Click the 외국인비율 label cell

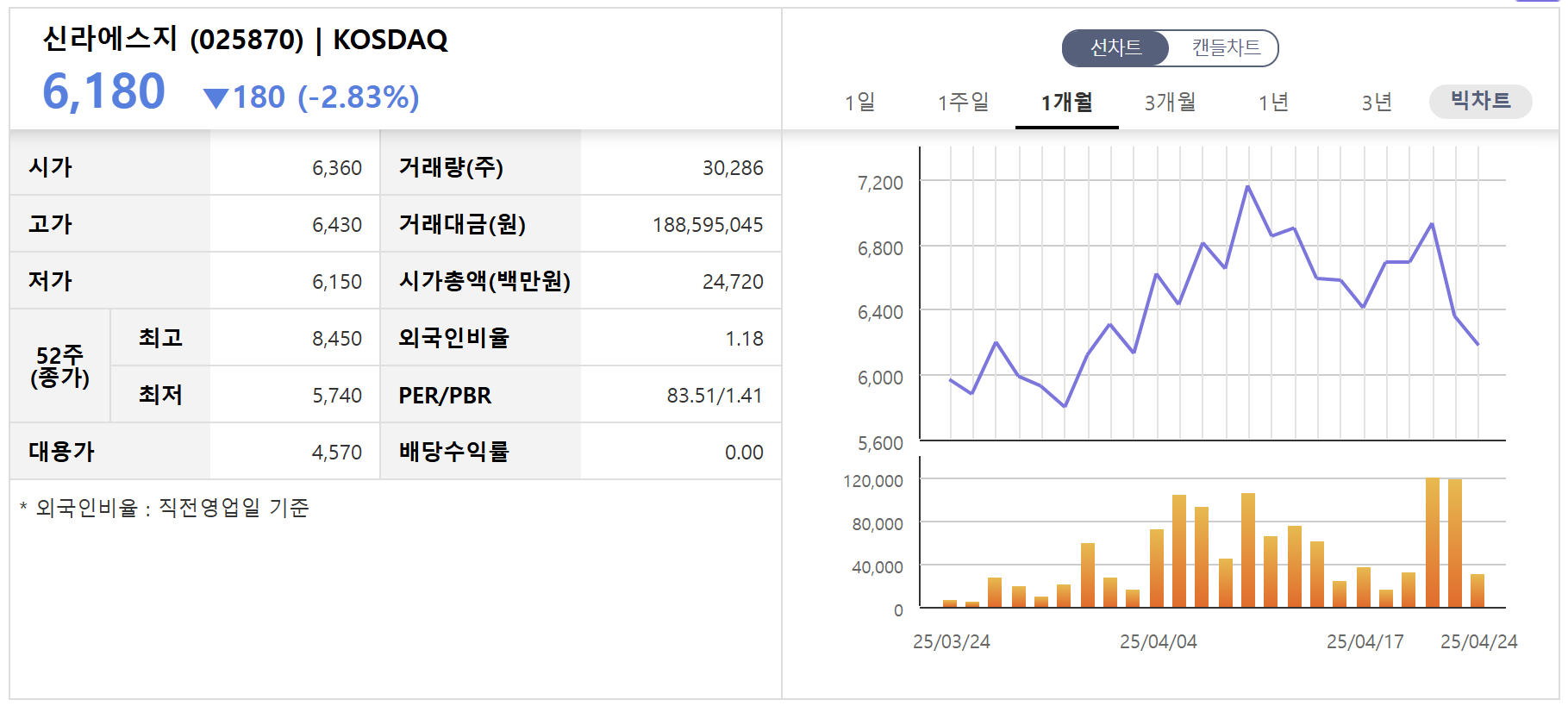(480, 338)
